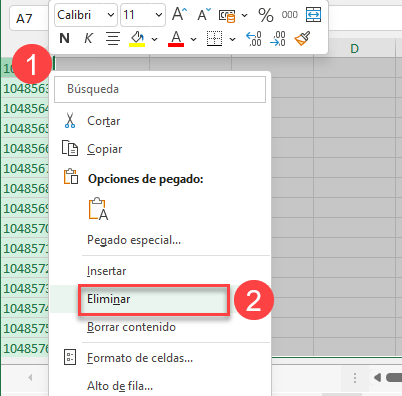Image resolution: width=402 pixels, height=396 pixels.
Task: Click the scissors icon beside Cortar
Action: tap(70, 121)
